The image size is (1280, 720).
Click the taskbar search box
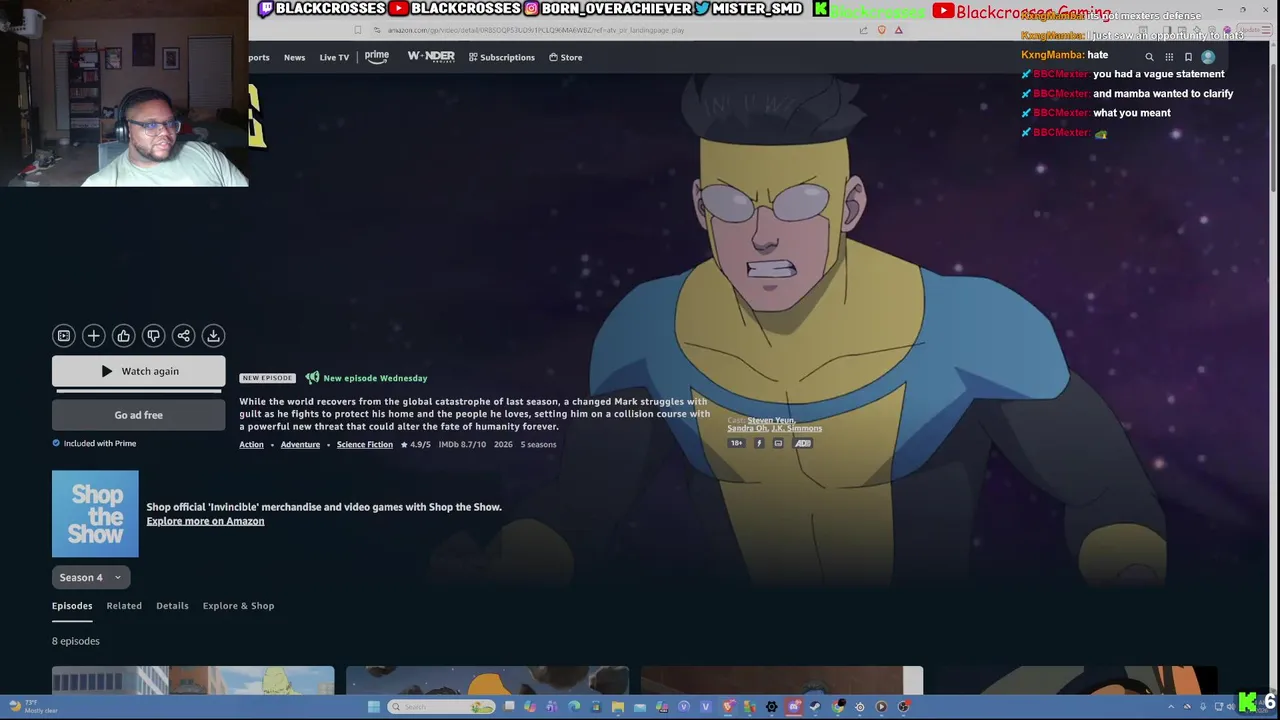coord(441,707)
